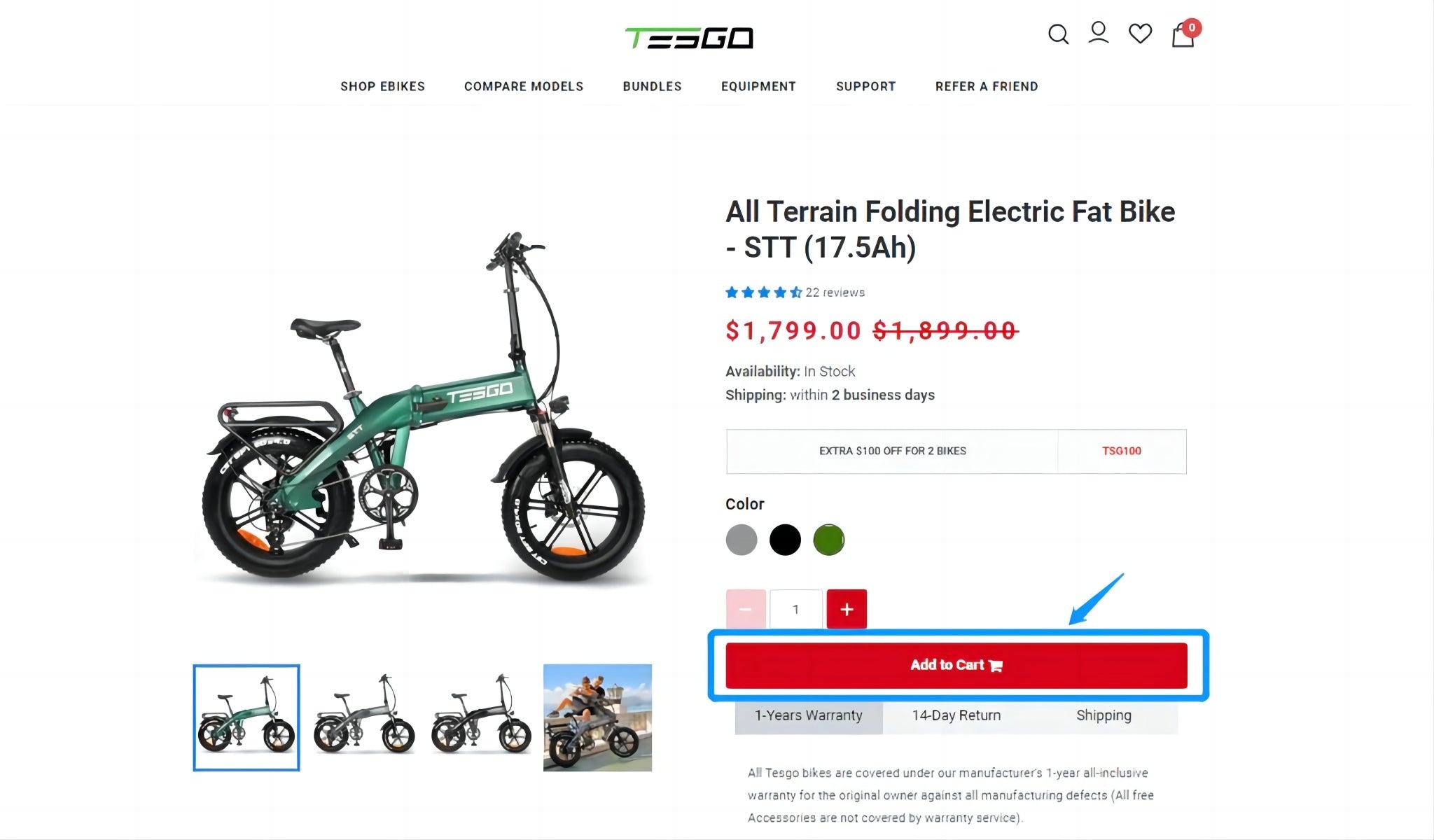The image size is (1434, 840).
Task: Select the black color option
Action: 785,540
